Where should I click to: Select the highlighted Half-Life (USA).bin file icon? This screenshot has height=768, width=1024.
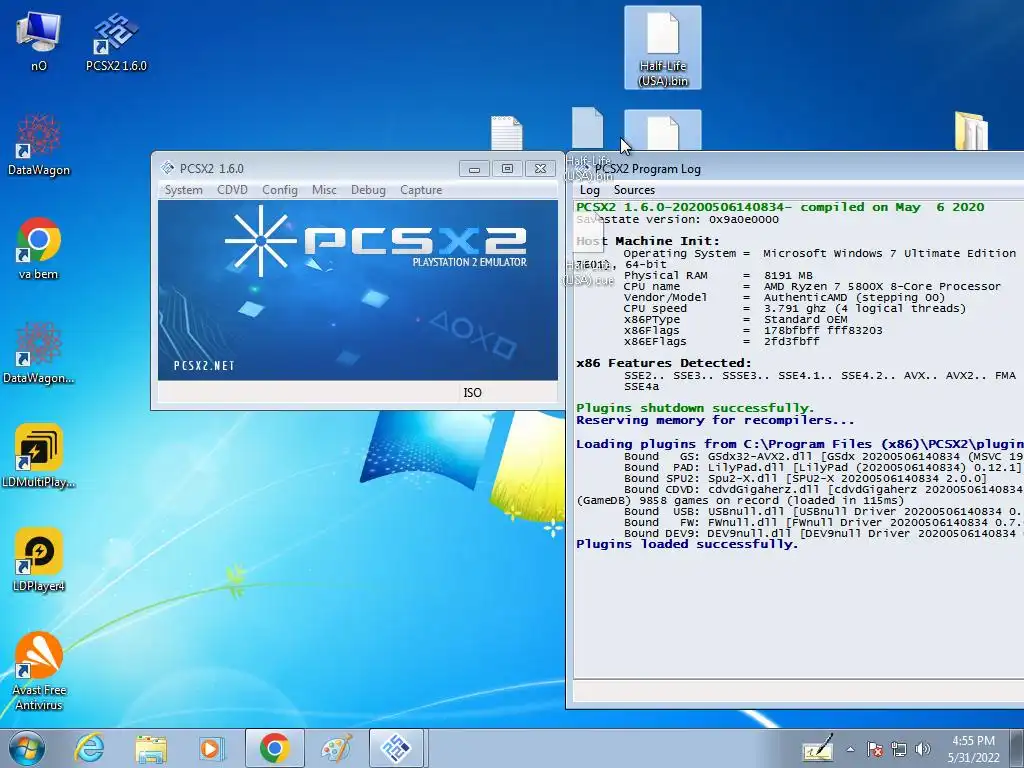[x=663, y=48]
